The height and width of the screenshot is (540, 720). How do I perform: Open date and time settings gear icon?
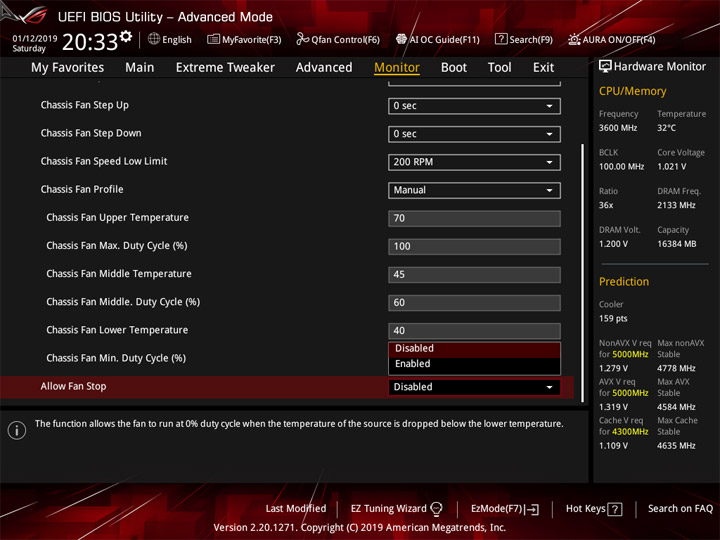click(x=126, y=36)
